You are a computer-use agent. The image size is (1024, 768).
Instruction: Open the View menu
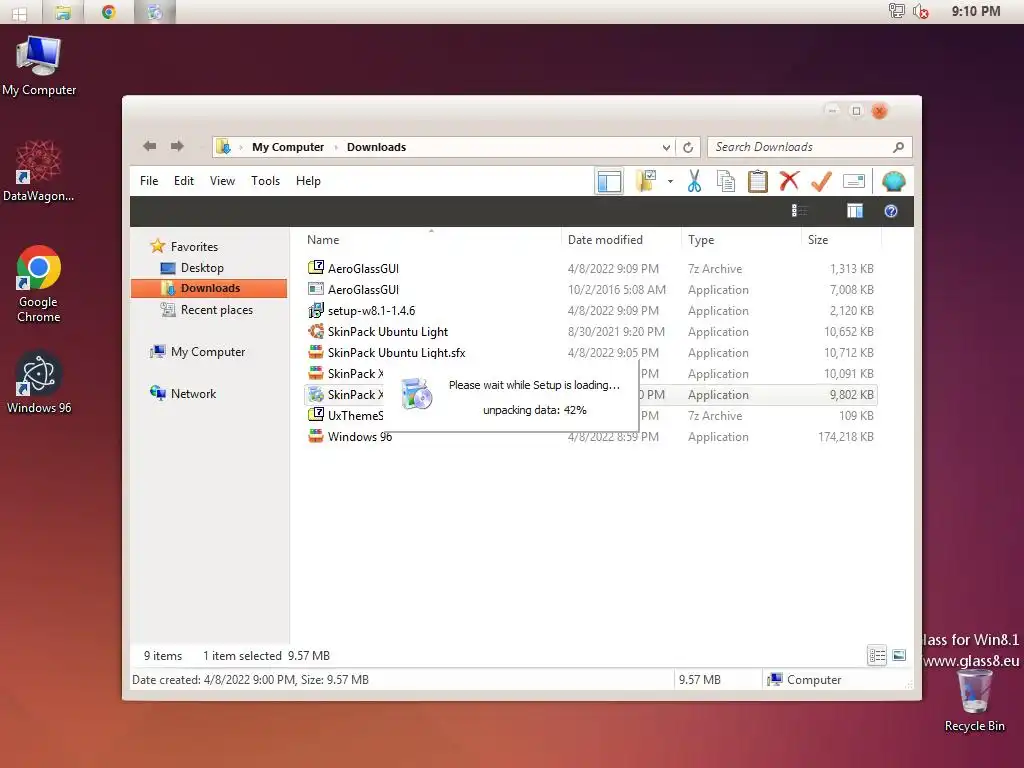(x=222, y=181)
